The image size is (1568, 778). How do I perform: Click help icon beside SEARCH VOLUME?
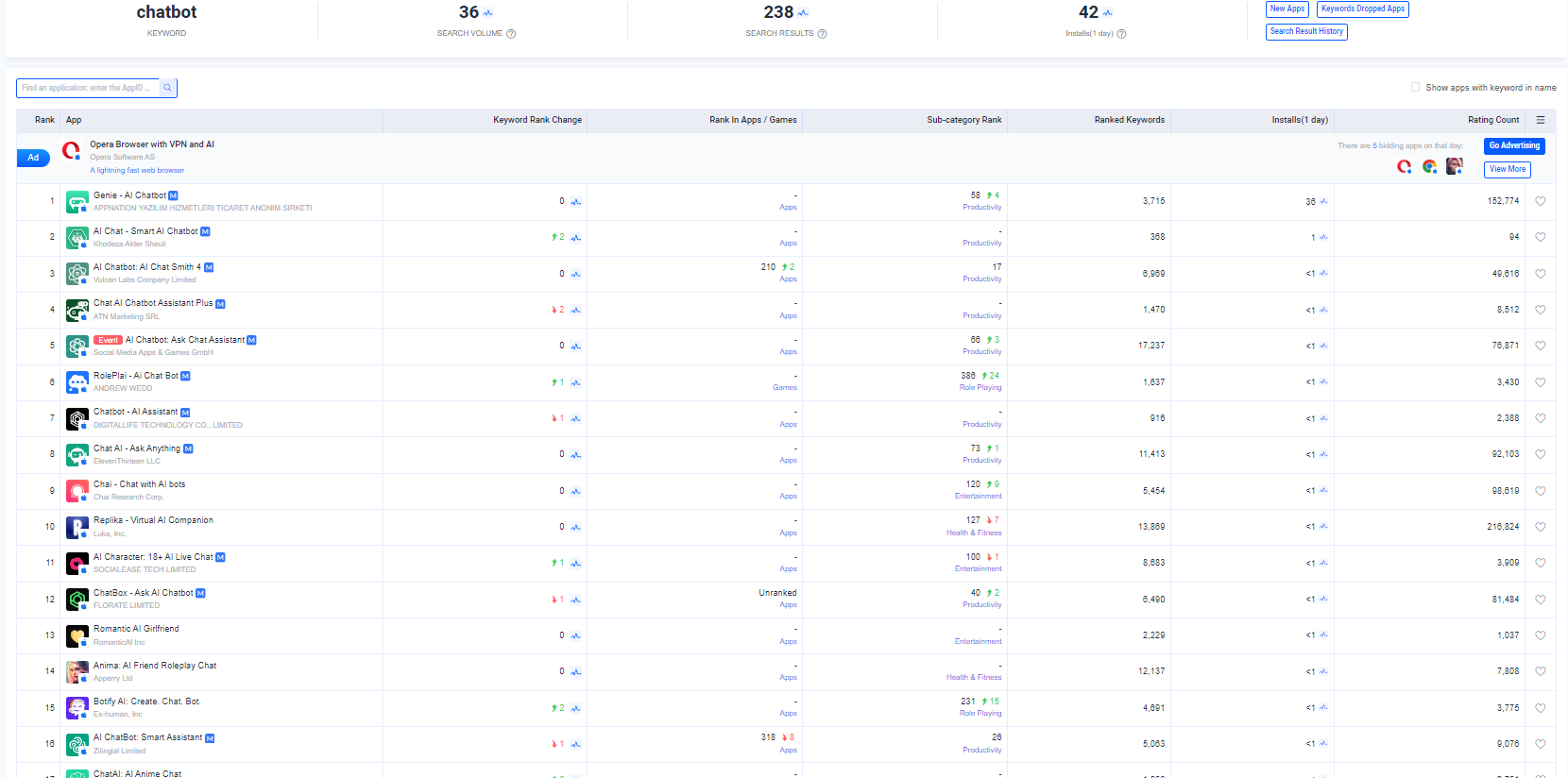coord(511,34)
